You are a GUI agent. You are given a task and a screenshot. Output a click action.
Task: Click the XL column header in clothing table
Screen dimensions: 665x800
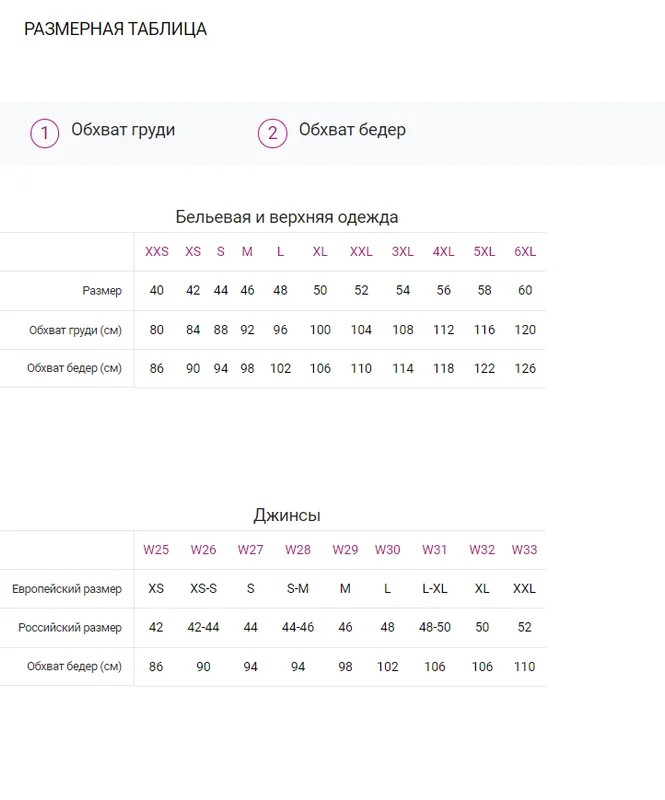320,252
